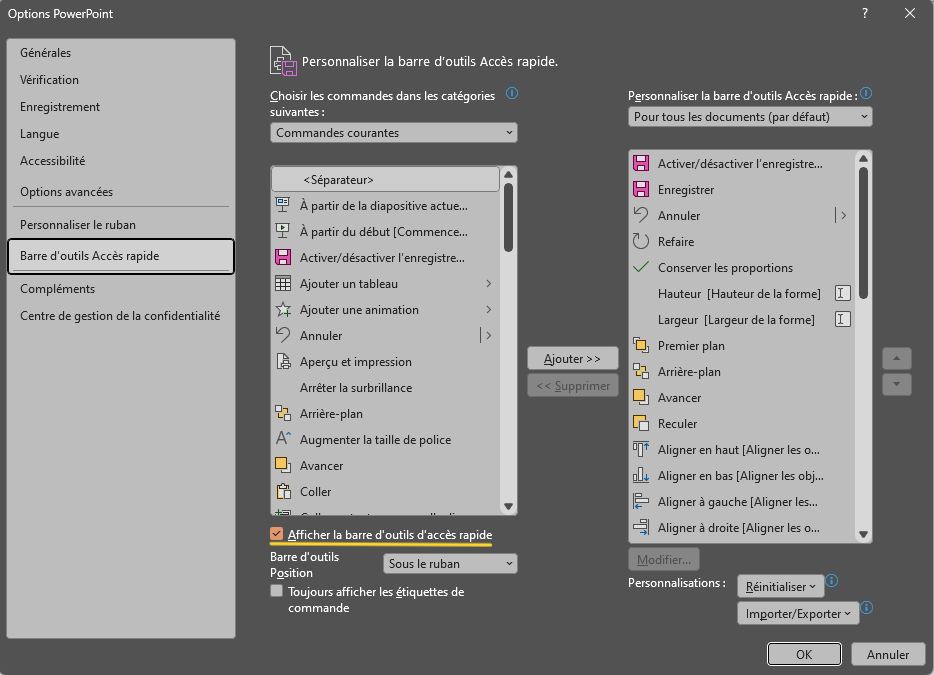Click the info icon next to 'Choisir les commandes'
934x675 pixels.
[x=512, y=93]
